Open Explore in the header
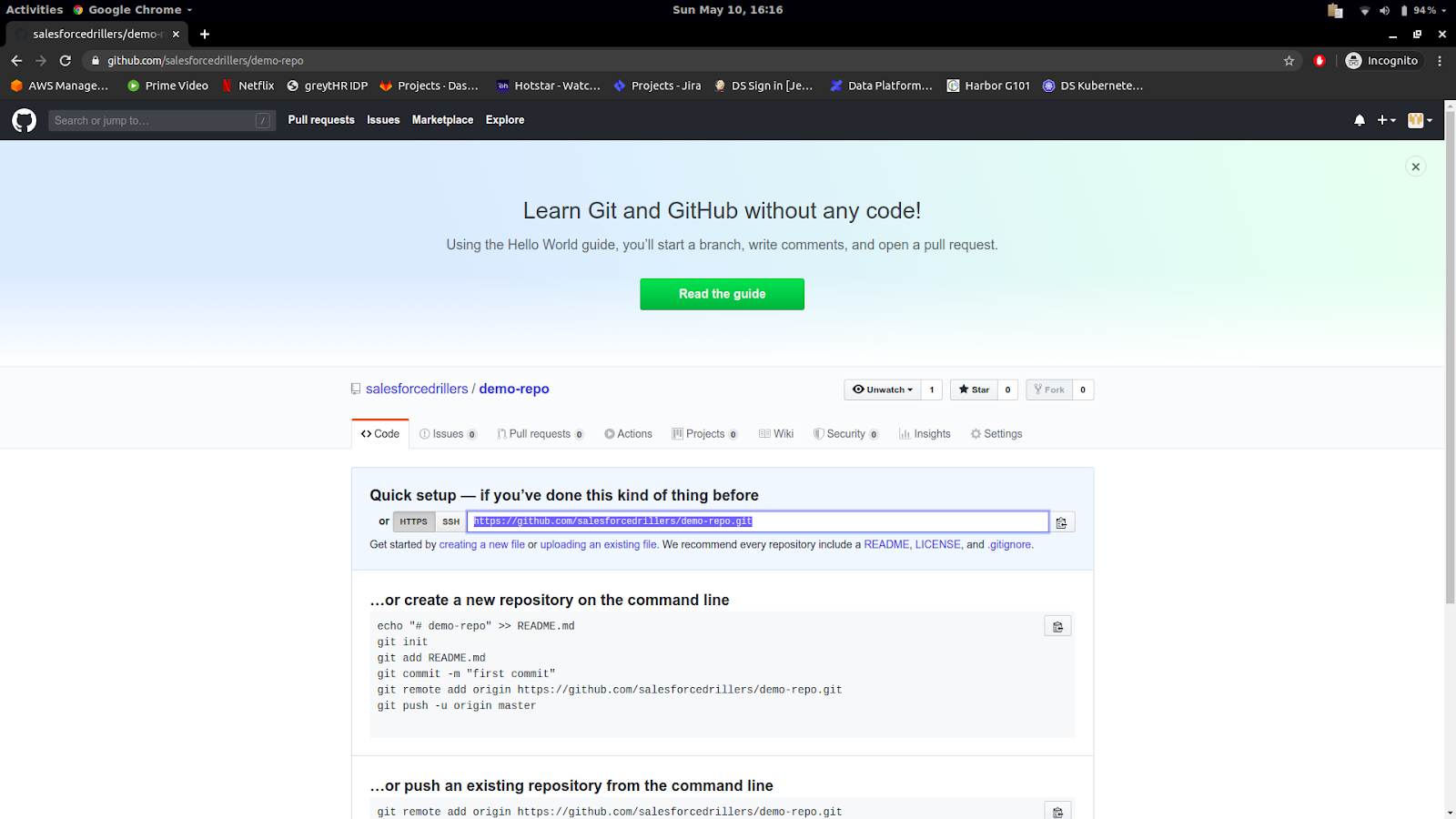The height and width of the screenshot is (819, 1456). [x=505, y=120]
